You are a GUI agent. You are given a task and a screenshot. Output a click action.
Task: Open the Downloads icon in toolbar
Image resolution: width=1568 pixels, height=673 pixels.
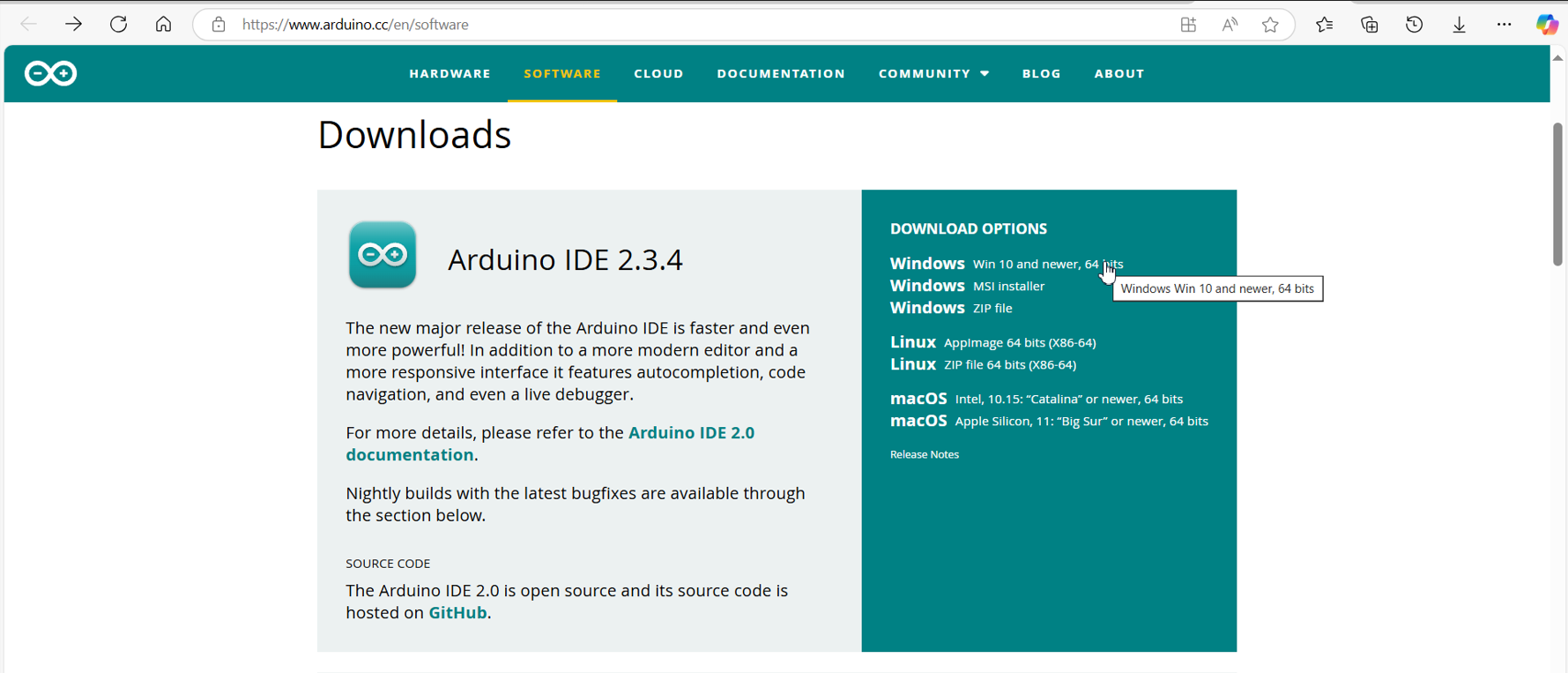(1460, 25)
